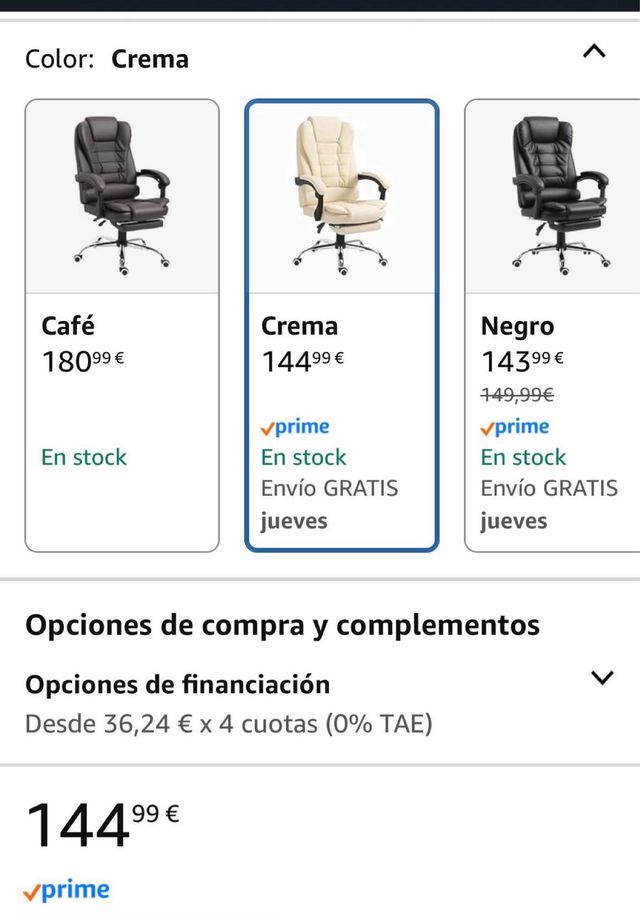Open Opciones de compra y complementos
Viewport: 640px width, 913px height.
pyautogui.click(x=283, y=624)
